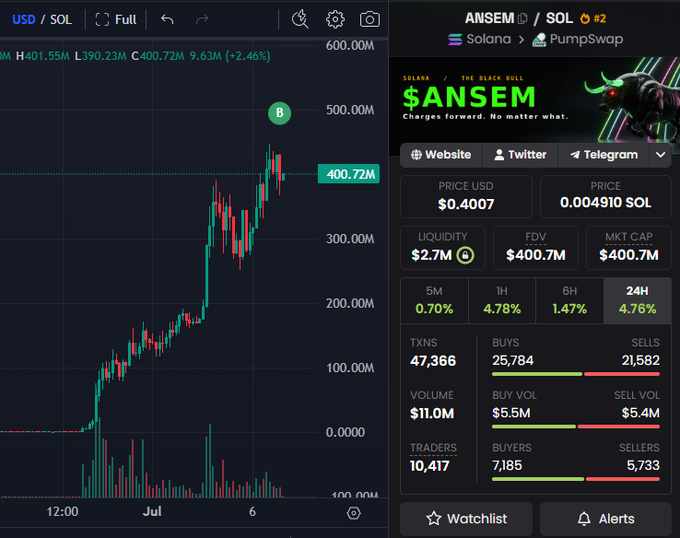The width and height of the screenshot is (680, 538).
Task: Open the chart in Full screen
Action: point(116,20)
